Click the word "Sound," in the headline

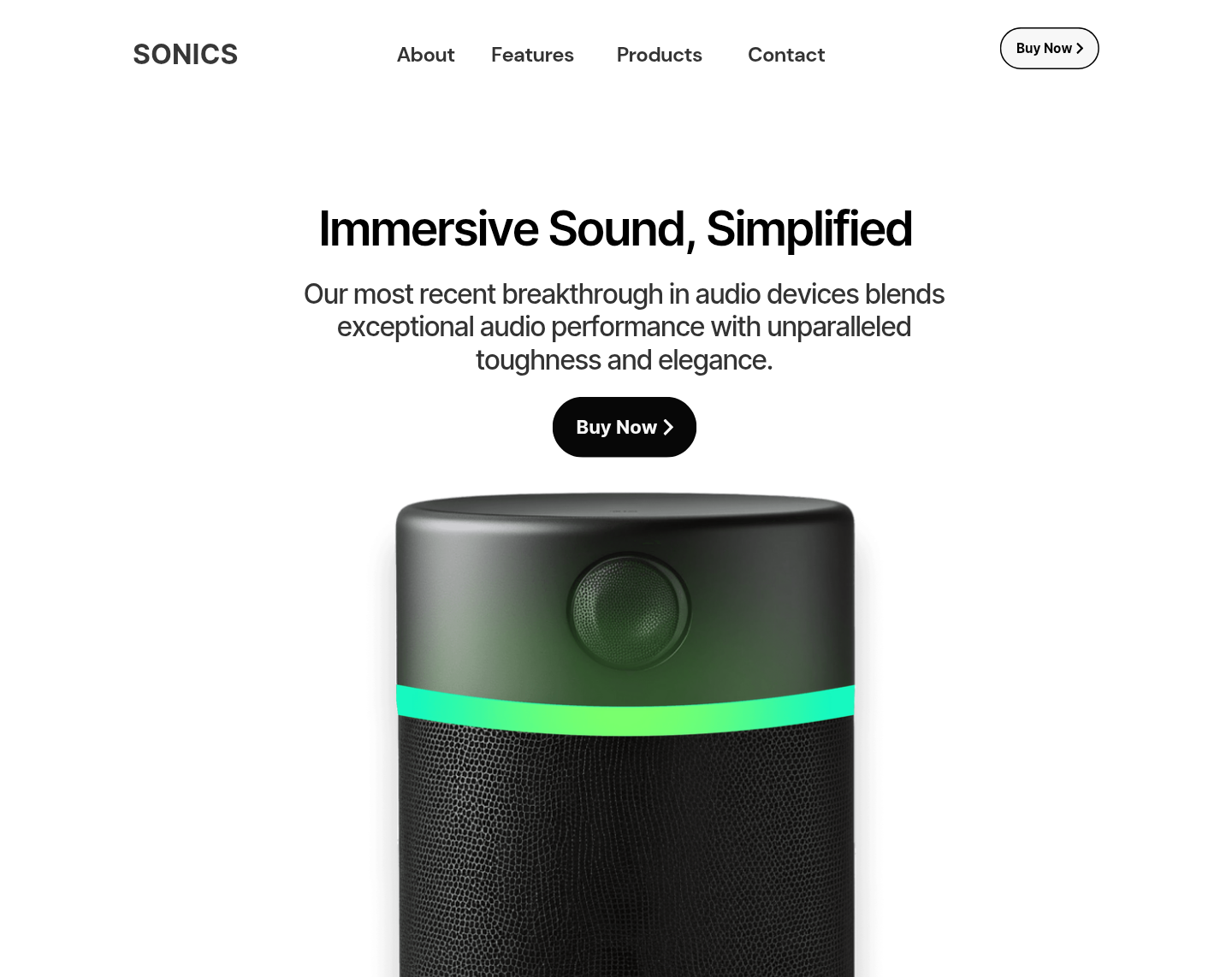[621, 229]
